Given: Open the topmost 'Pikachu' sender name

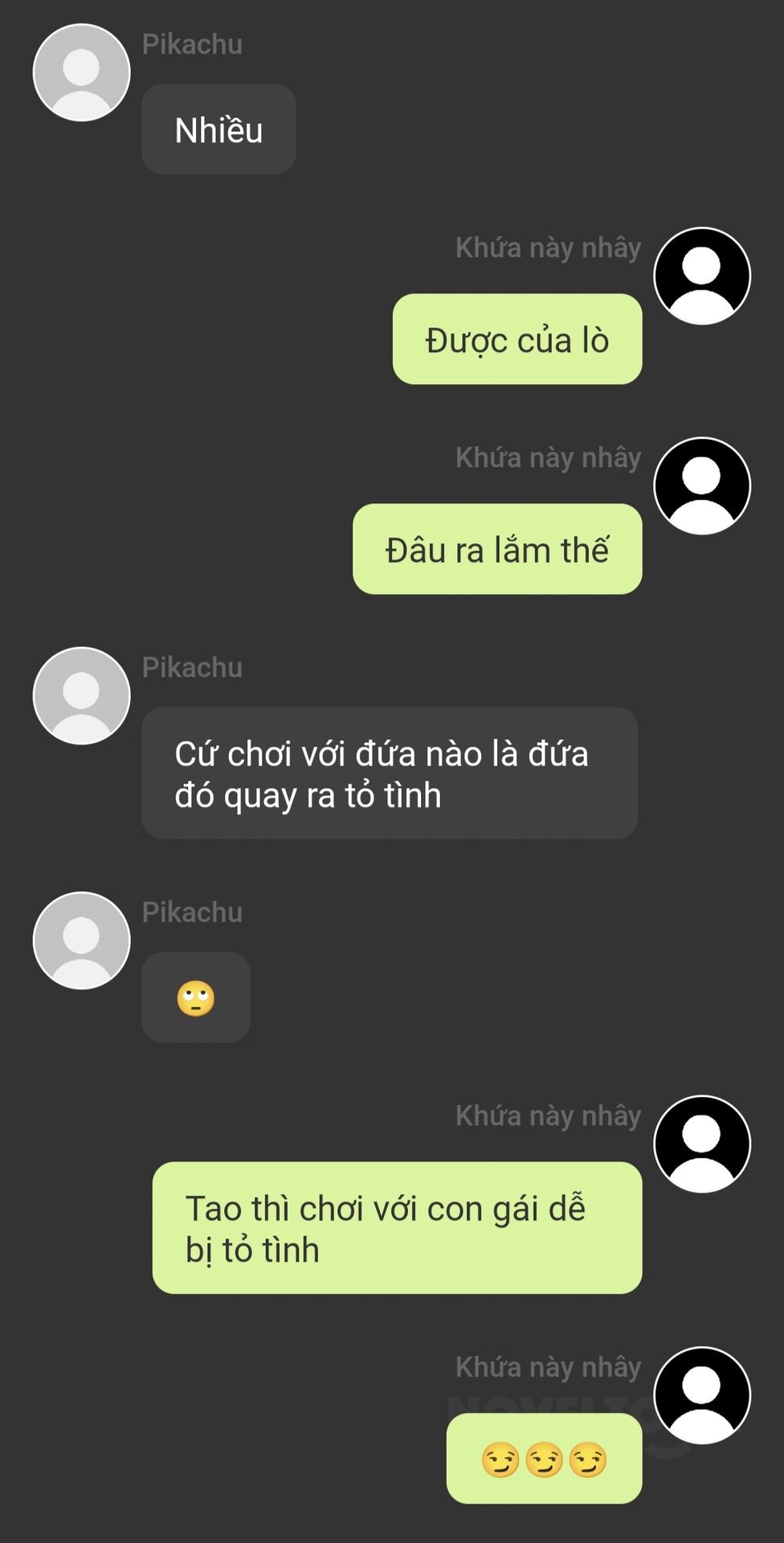Looking at the screenshot, I should pyautogui.click(x=192, y=44).
